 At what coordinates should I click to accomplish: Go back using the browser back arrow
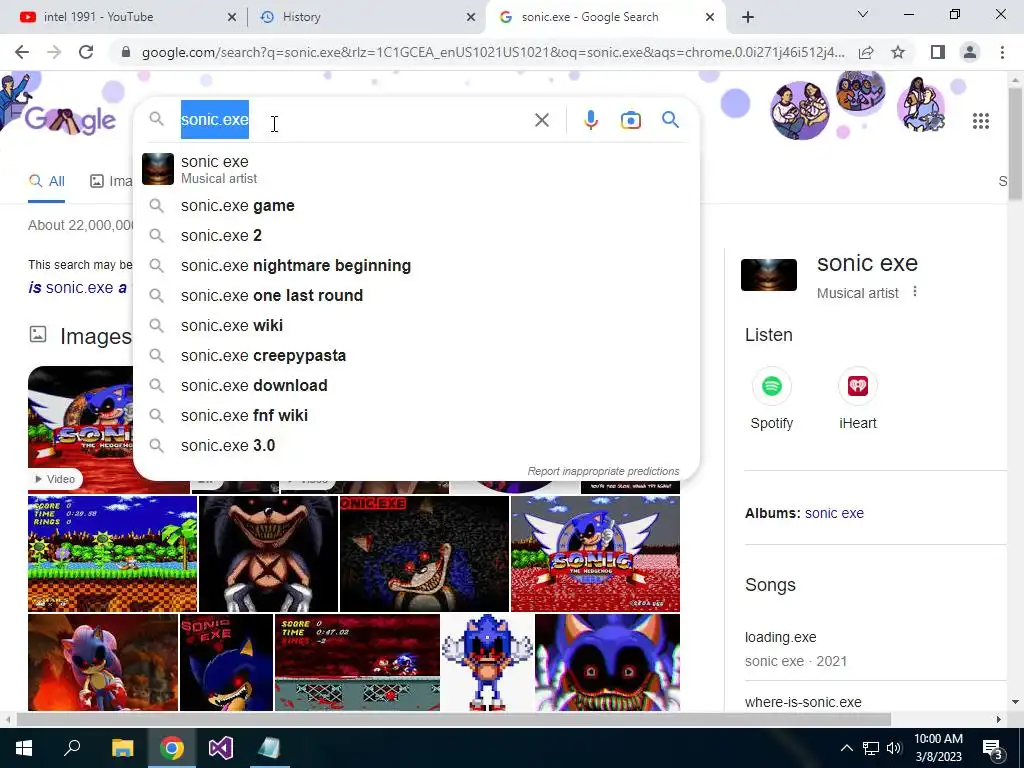[x=22, y=52]
